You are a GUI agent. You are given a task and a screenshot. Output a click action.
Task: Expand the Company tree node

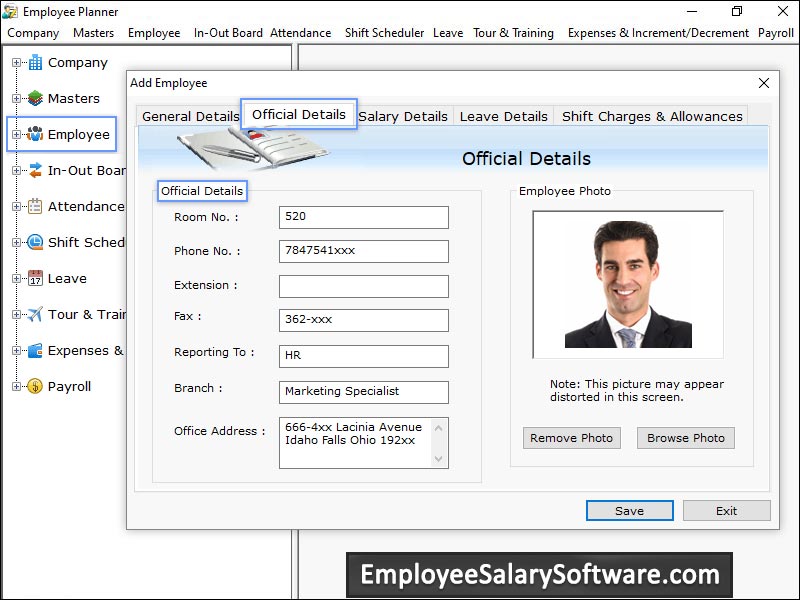pos(16,63)
